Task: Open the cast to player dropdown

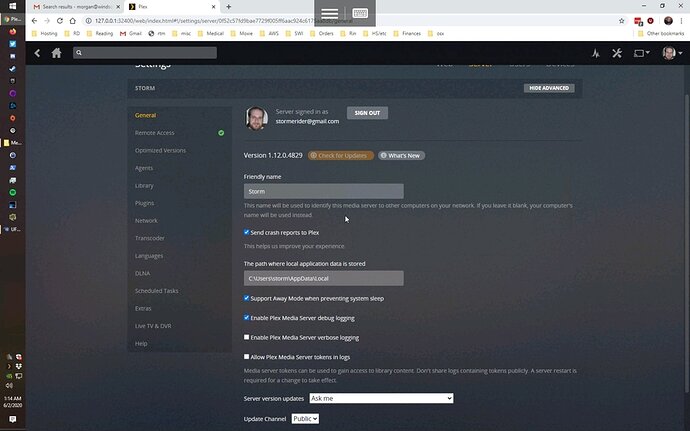Action: click(641, 53)
